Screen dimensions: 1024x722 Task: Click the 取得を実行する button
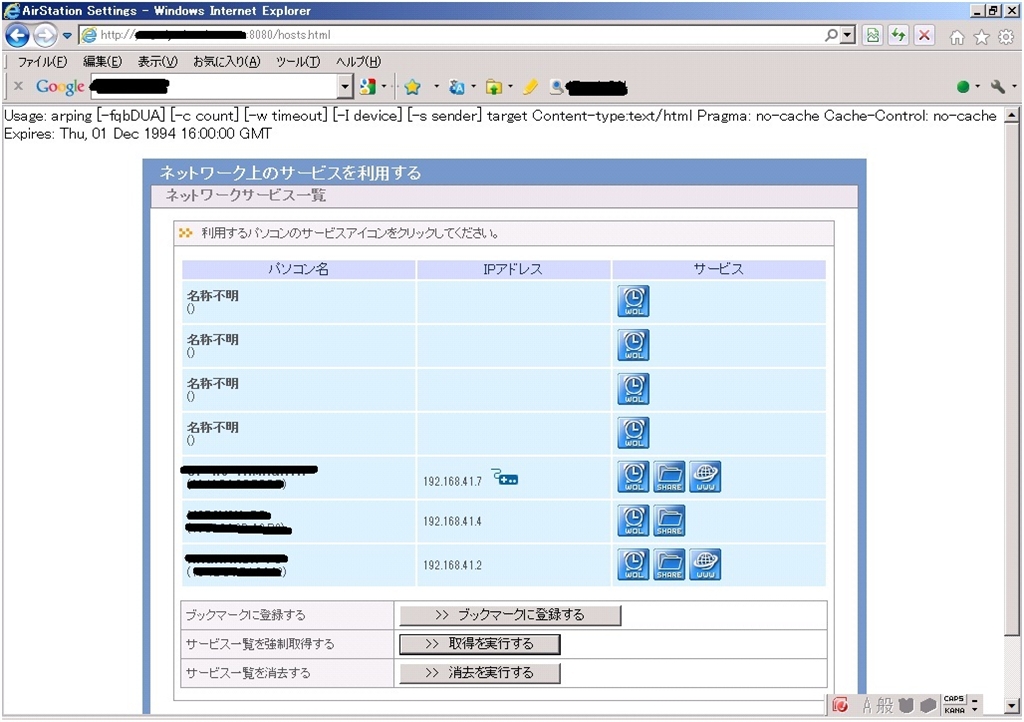pos(480,644)
